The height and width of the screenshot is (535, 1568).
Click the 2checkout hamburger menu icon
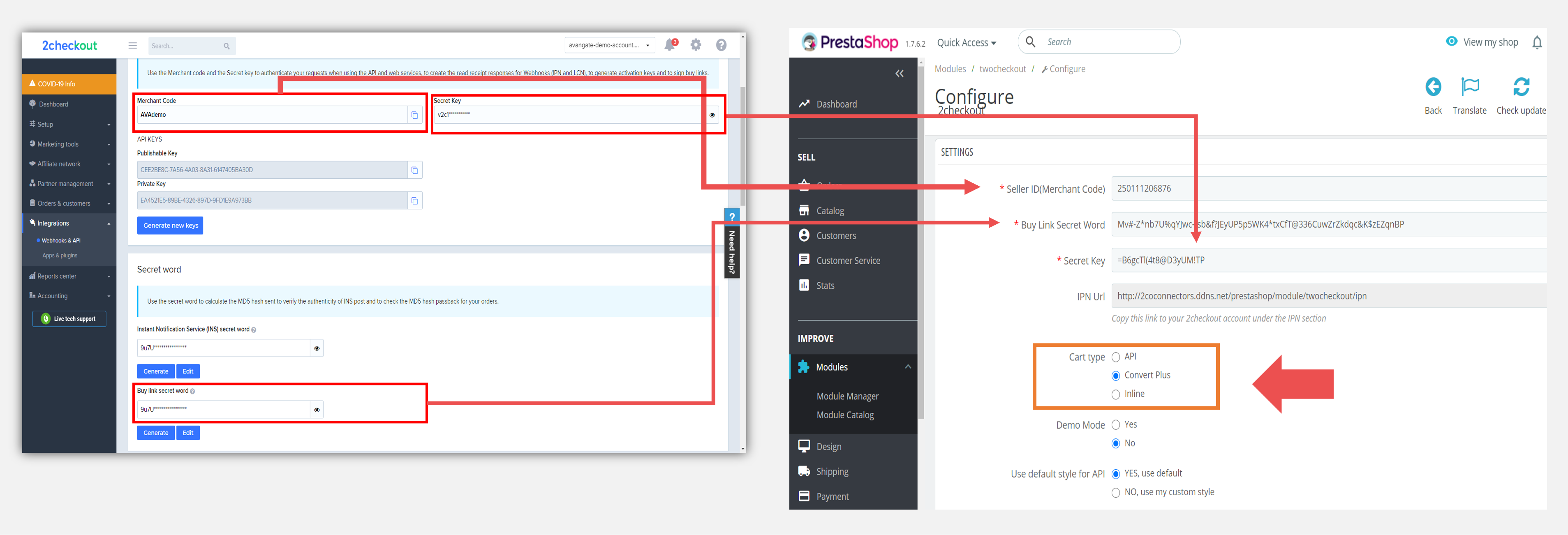pos(132,46)
